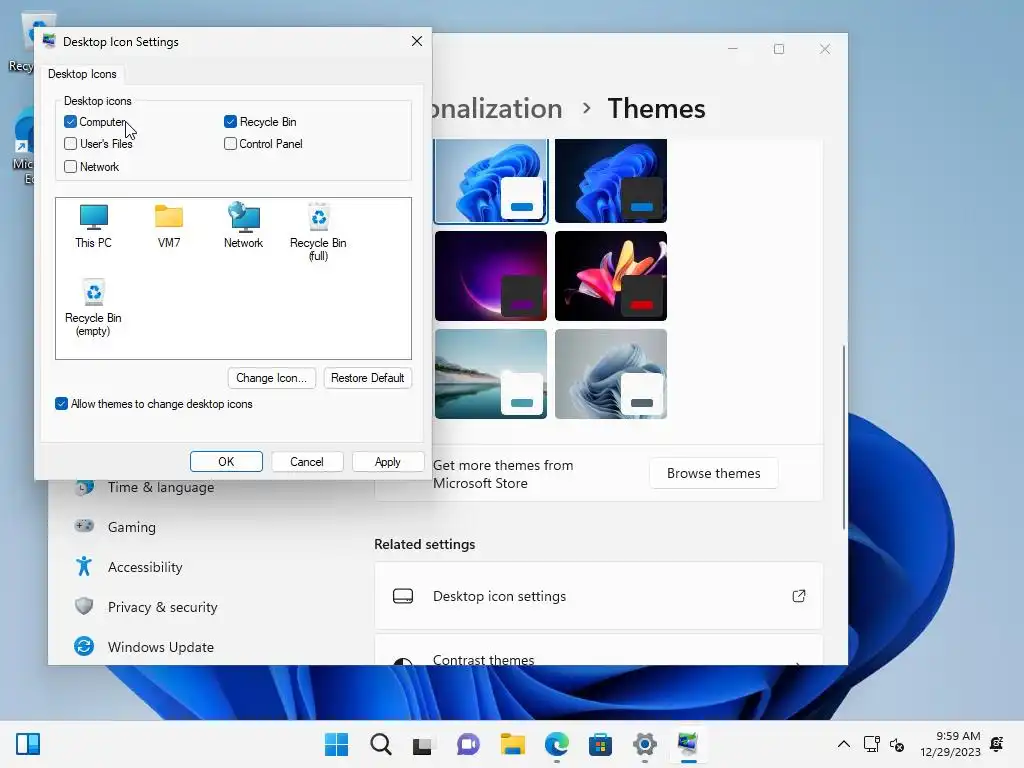Open the Widgets panel on the taskbar
1024x768 pixels.
28,744
